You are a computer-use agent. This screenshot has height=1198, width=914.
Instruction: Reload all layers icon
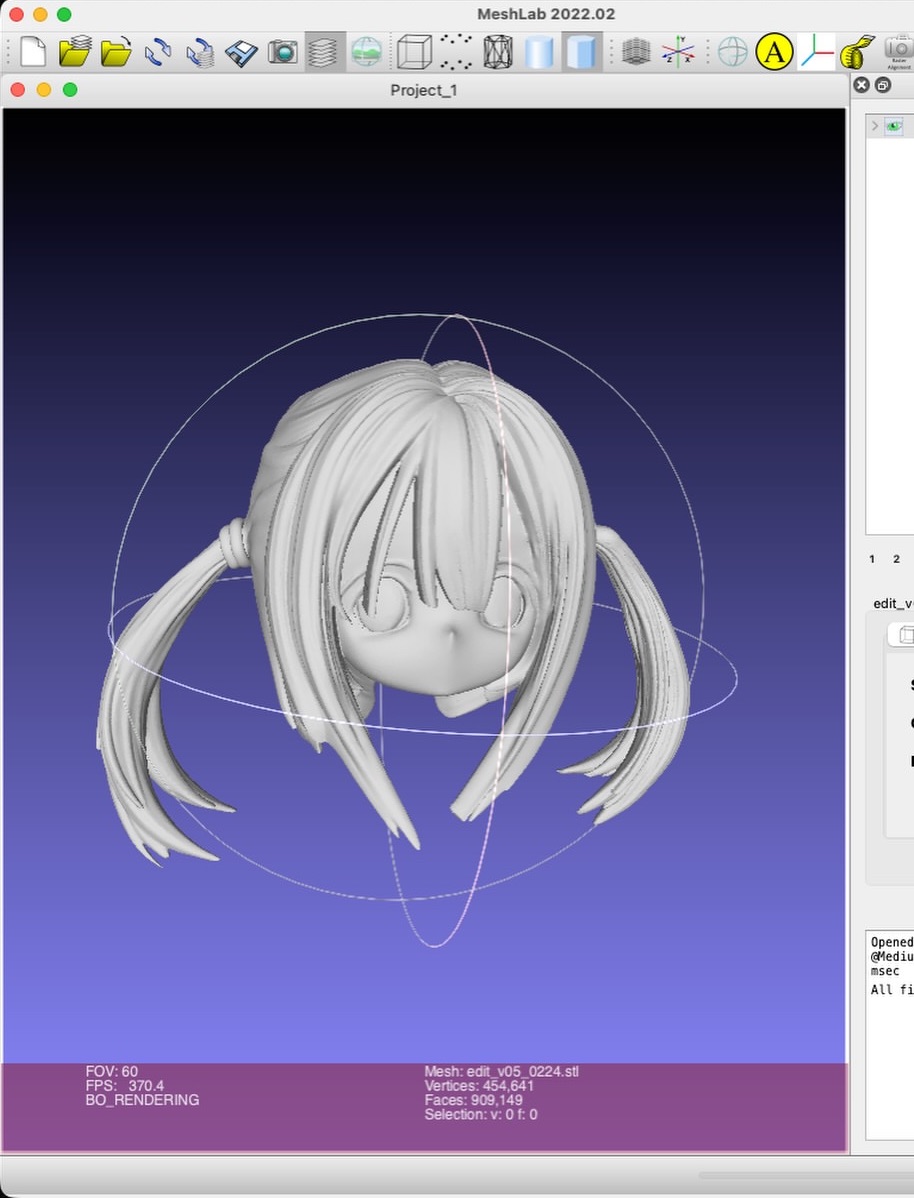point(200,52)
